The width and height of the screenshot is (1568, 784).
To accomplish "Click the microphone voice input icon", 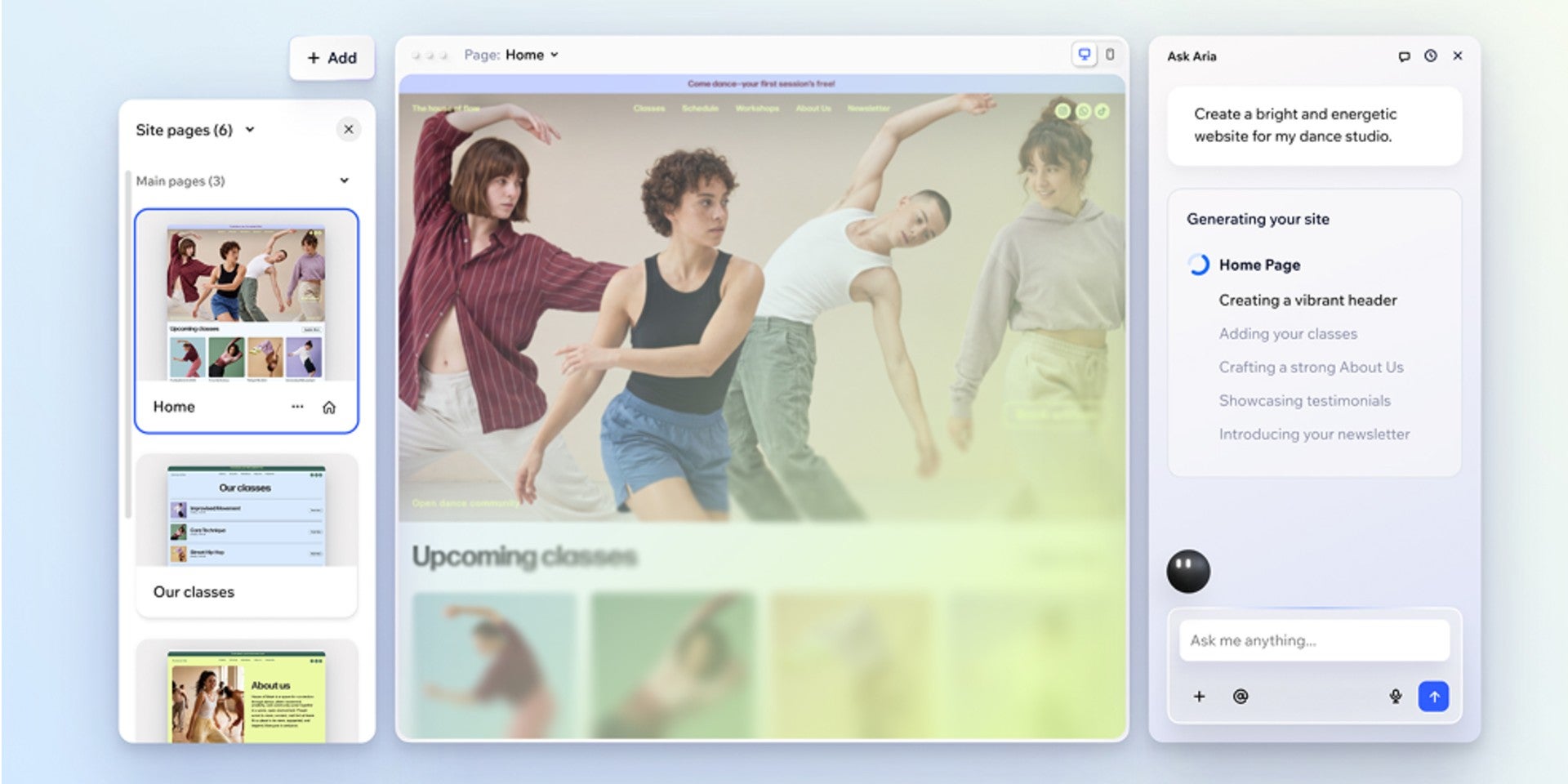I will pos(1396,697).
